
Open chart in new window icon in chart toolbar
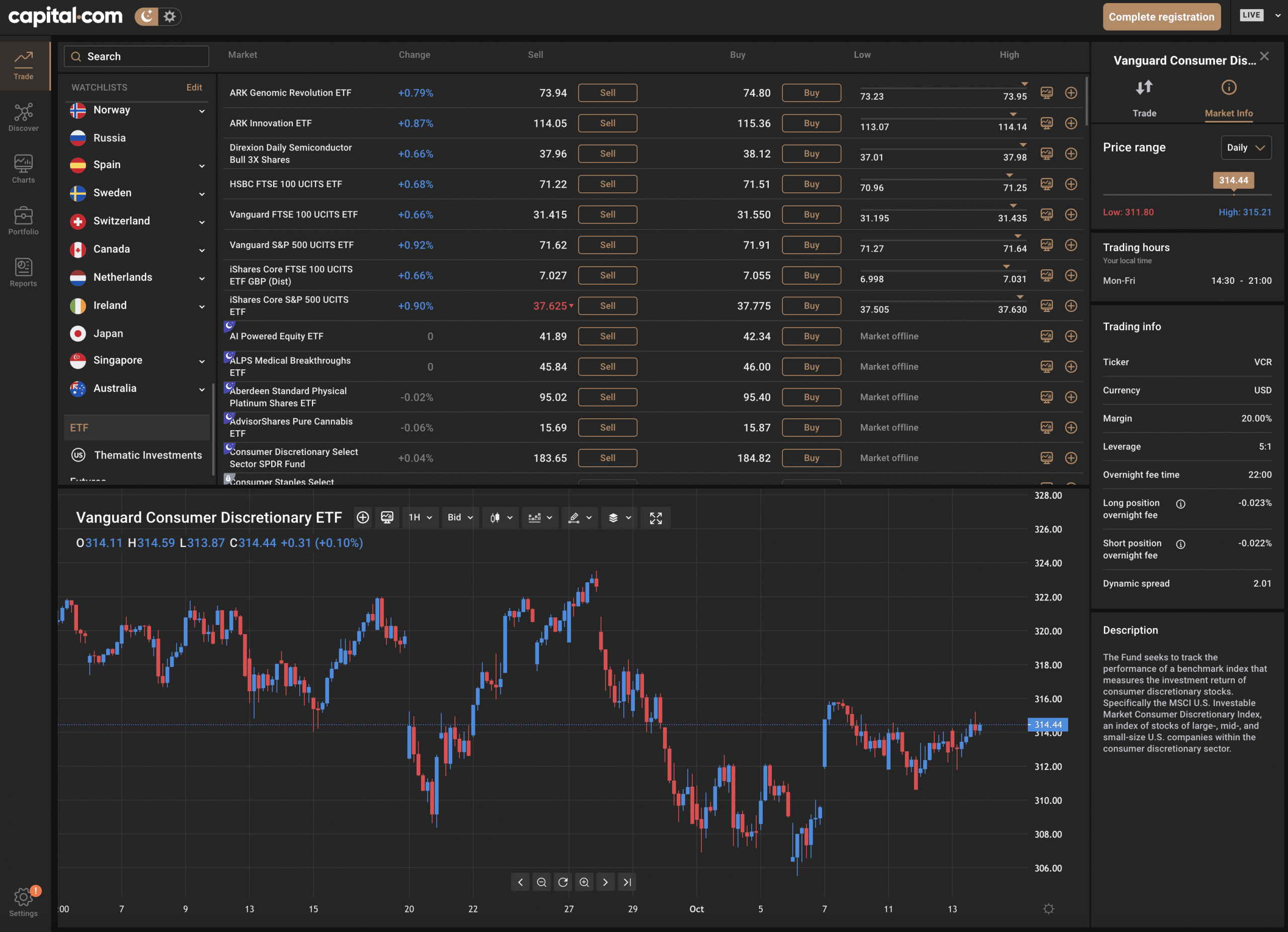click(387, 517)
